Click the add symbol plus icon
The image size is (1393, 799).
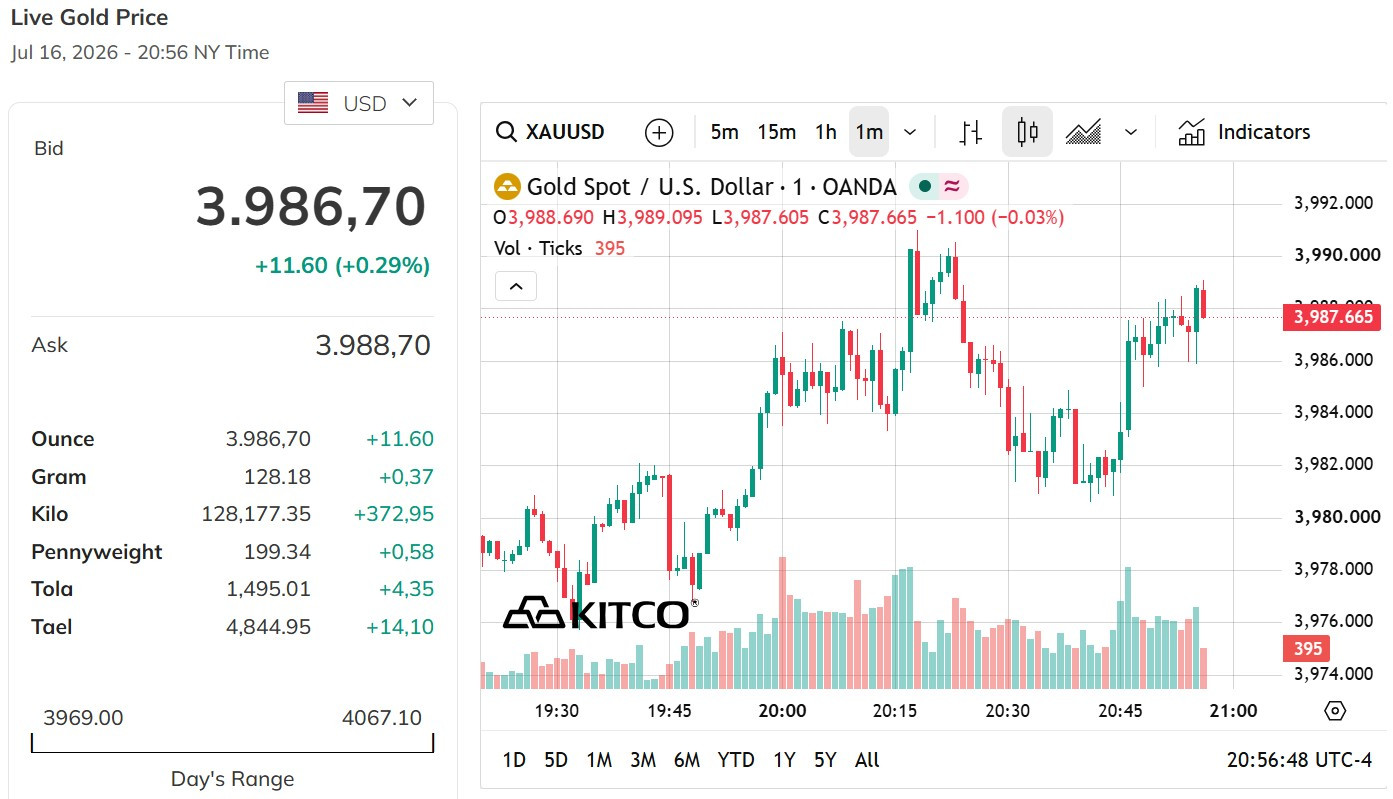659,132
